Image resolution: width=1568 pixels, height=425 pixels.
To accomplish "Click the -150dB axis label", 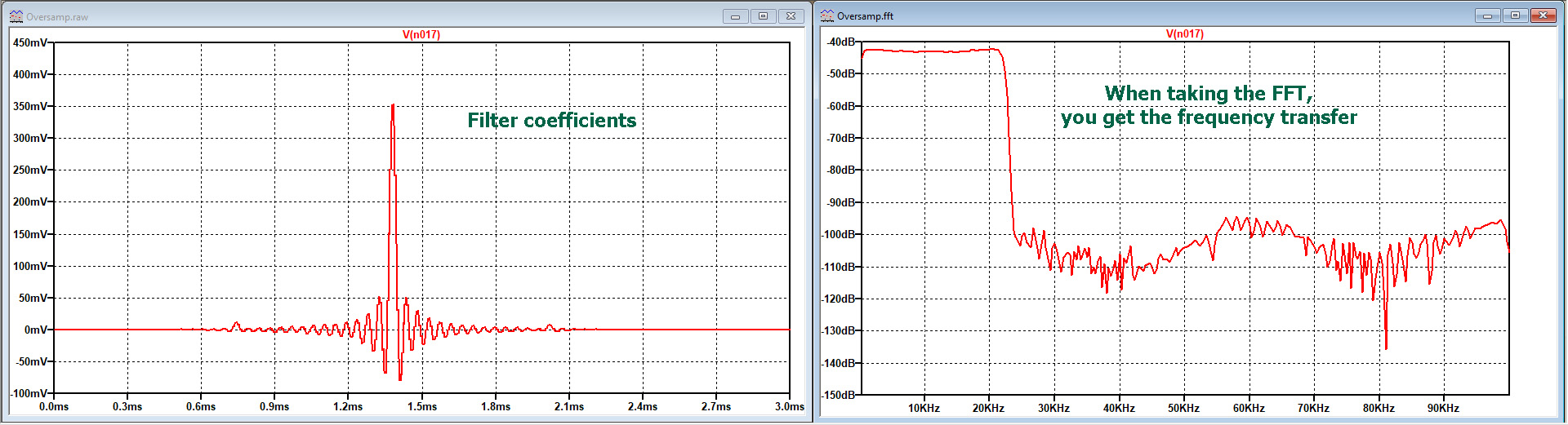I will 839,395.
